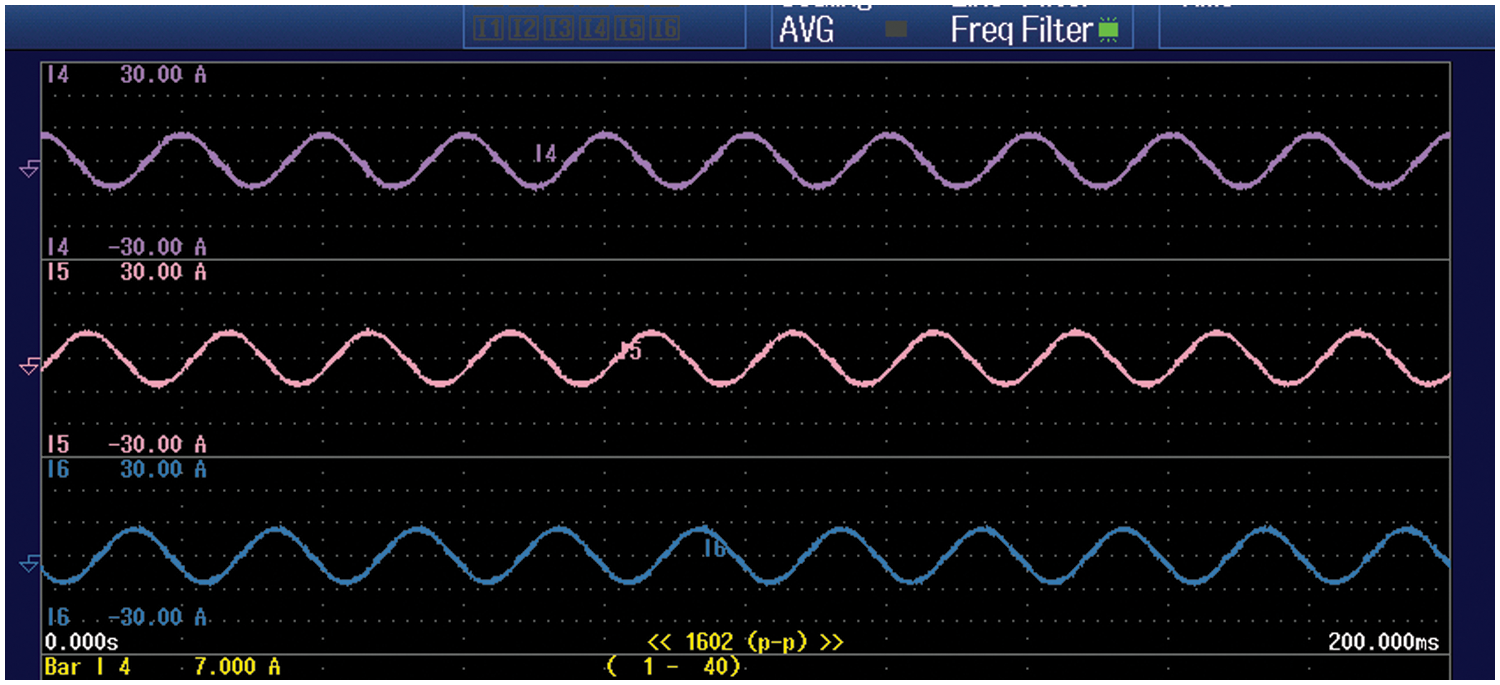Click the I5 channel indicator box
Image resolution: width=1500 pixels, height=685 pixels.
click(x=629, y=30)
